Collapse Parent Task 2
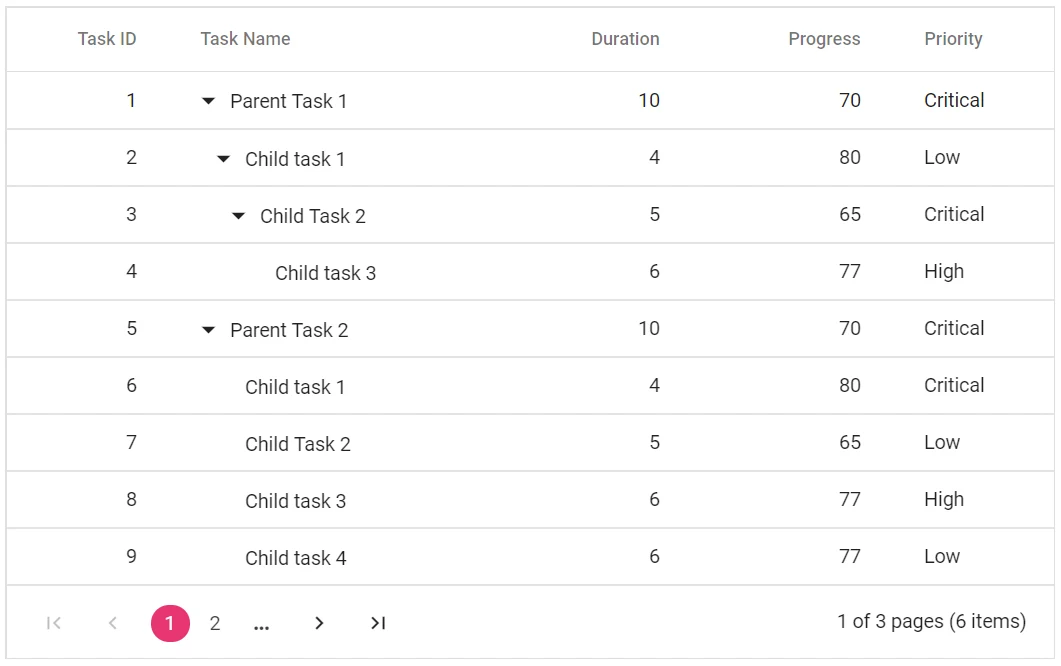The height and width of the screenshot is (666, 1061). [207, 329]
